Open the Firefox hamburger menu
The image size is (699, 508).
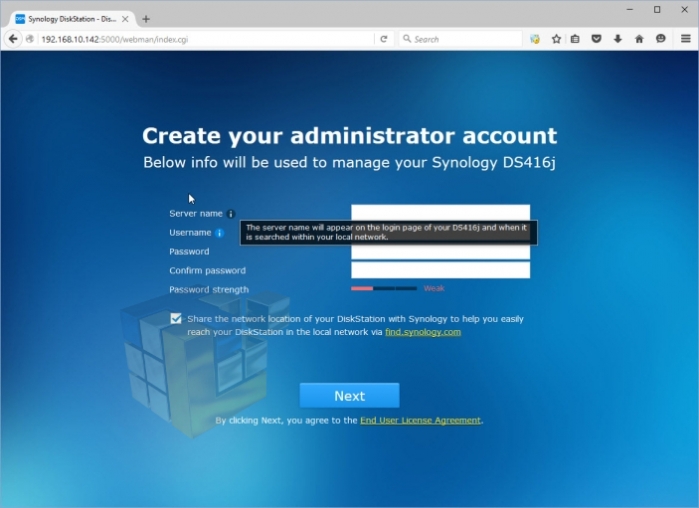(686, 39)
